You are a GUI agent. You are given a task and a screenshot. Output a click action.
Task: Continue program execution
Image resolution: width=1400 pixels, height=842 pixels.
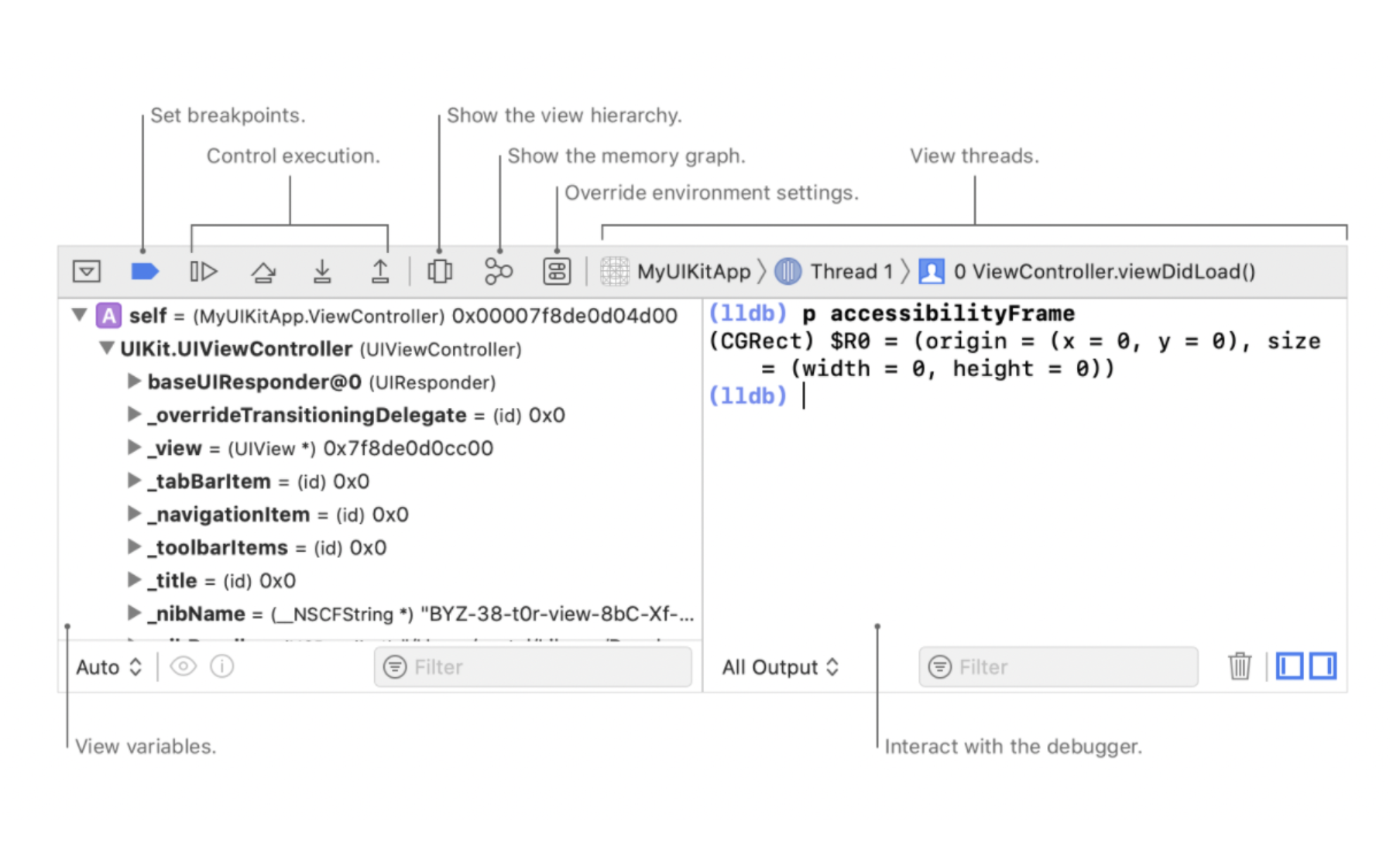click(203, 272)
